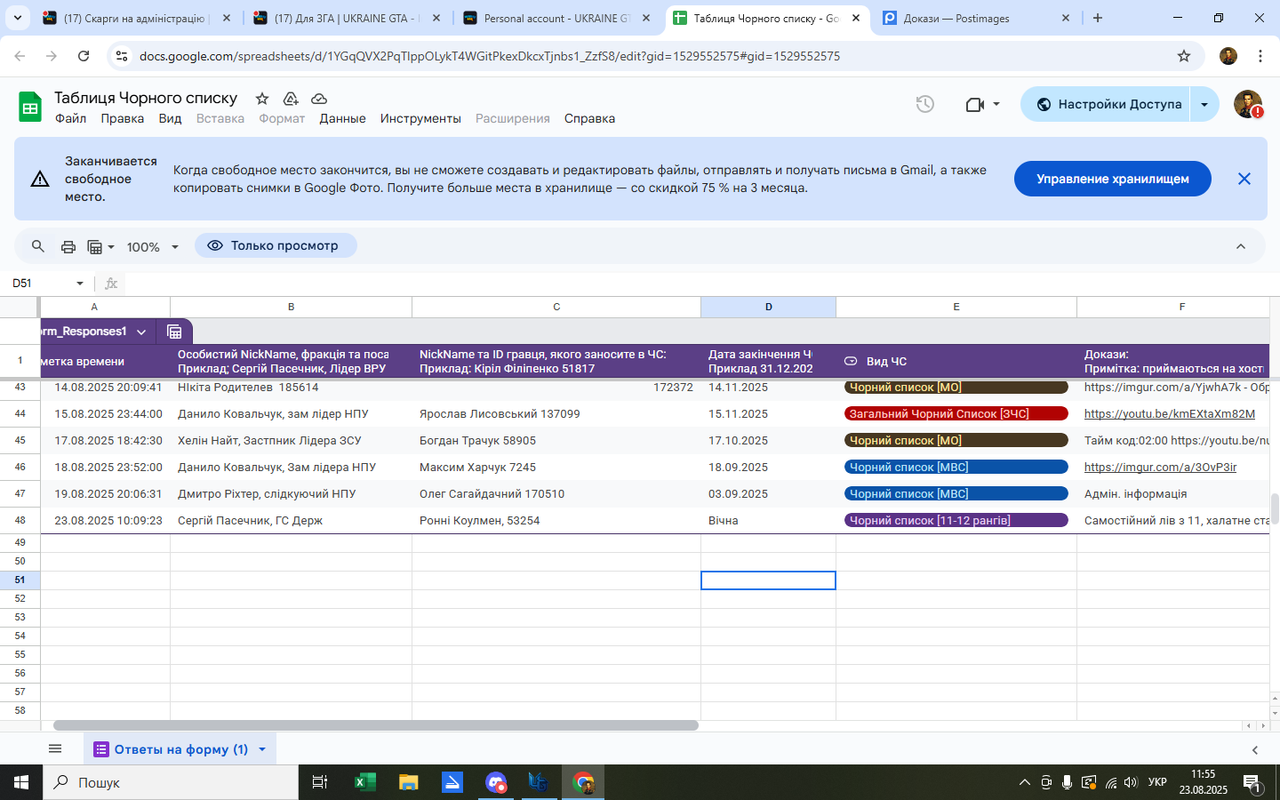The width and height of the screenshot is (1280, 800).
Task: Open the search magnifier in toolbar
Action: 38,246
